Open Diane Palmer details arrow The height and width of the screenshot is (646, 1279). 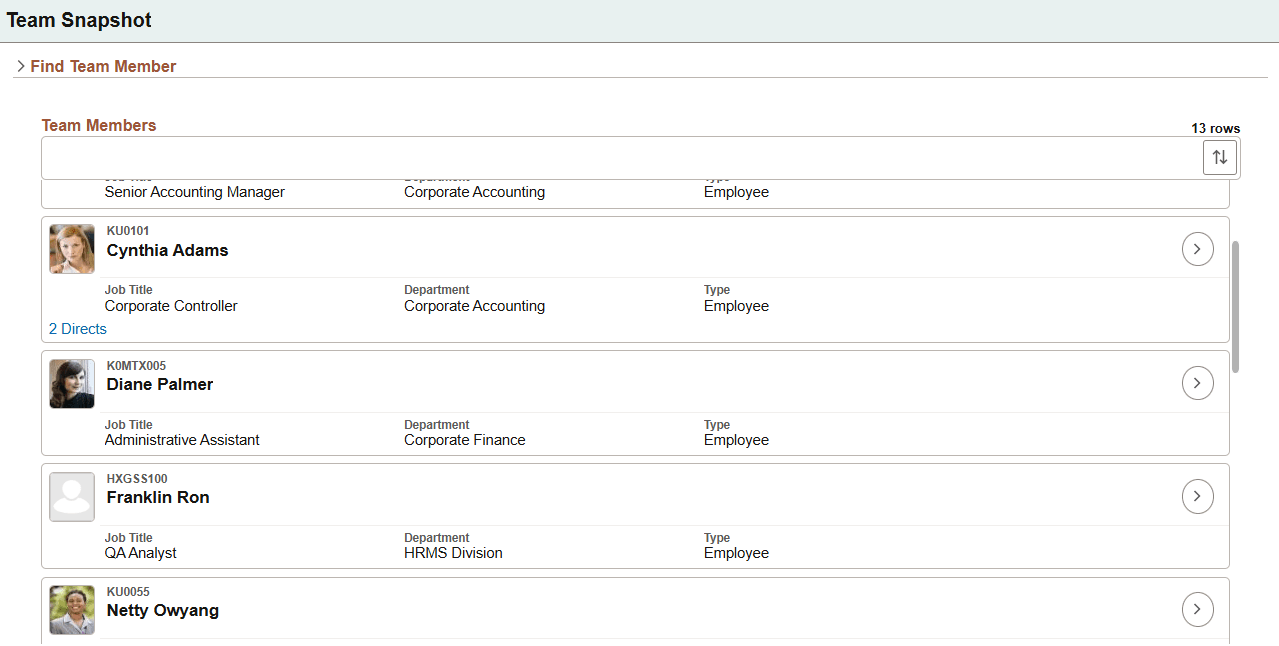(x=1198, y=383)
